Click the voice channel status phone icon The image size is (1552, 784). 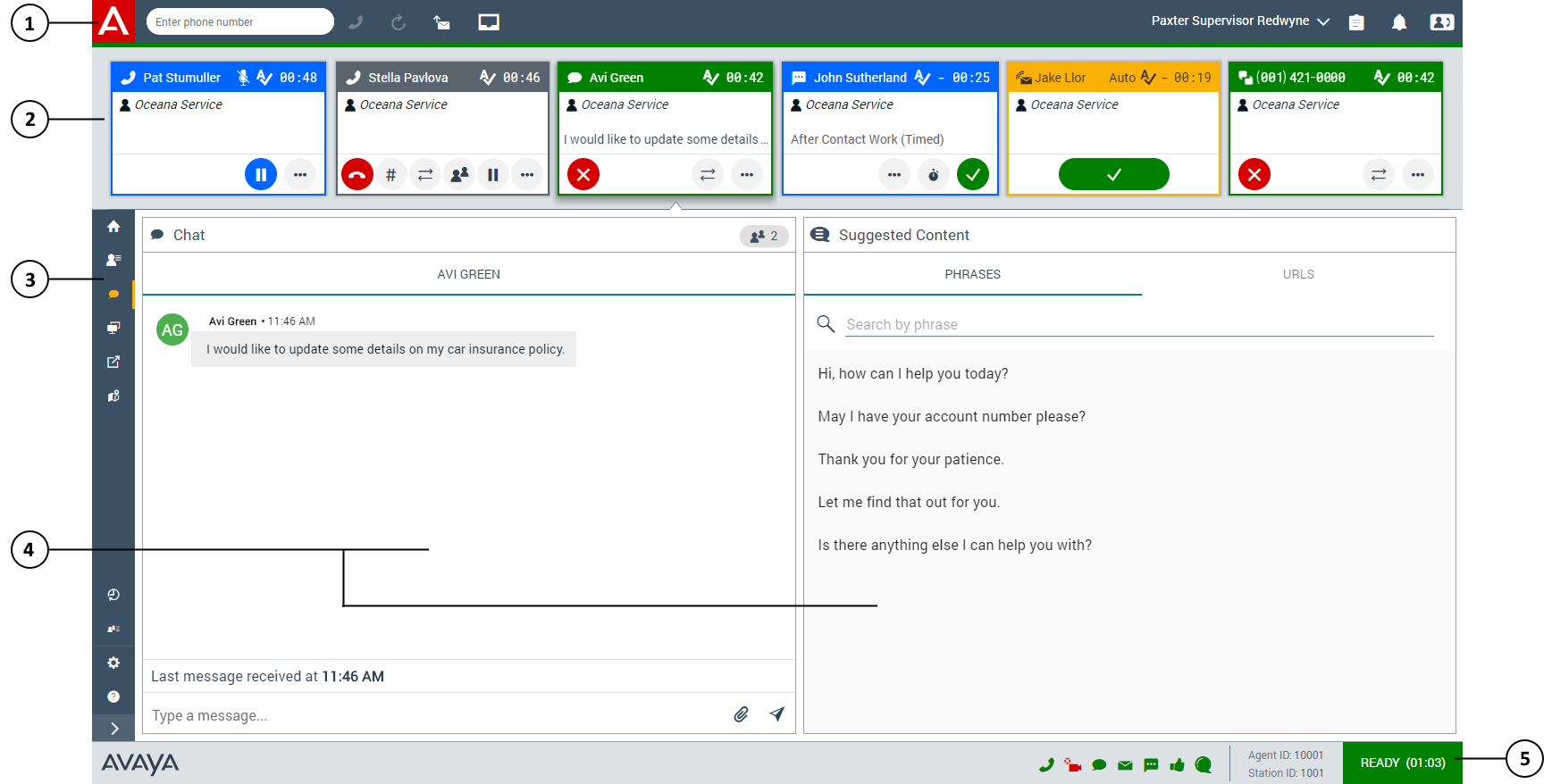(1046, 764)
